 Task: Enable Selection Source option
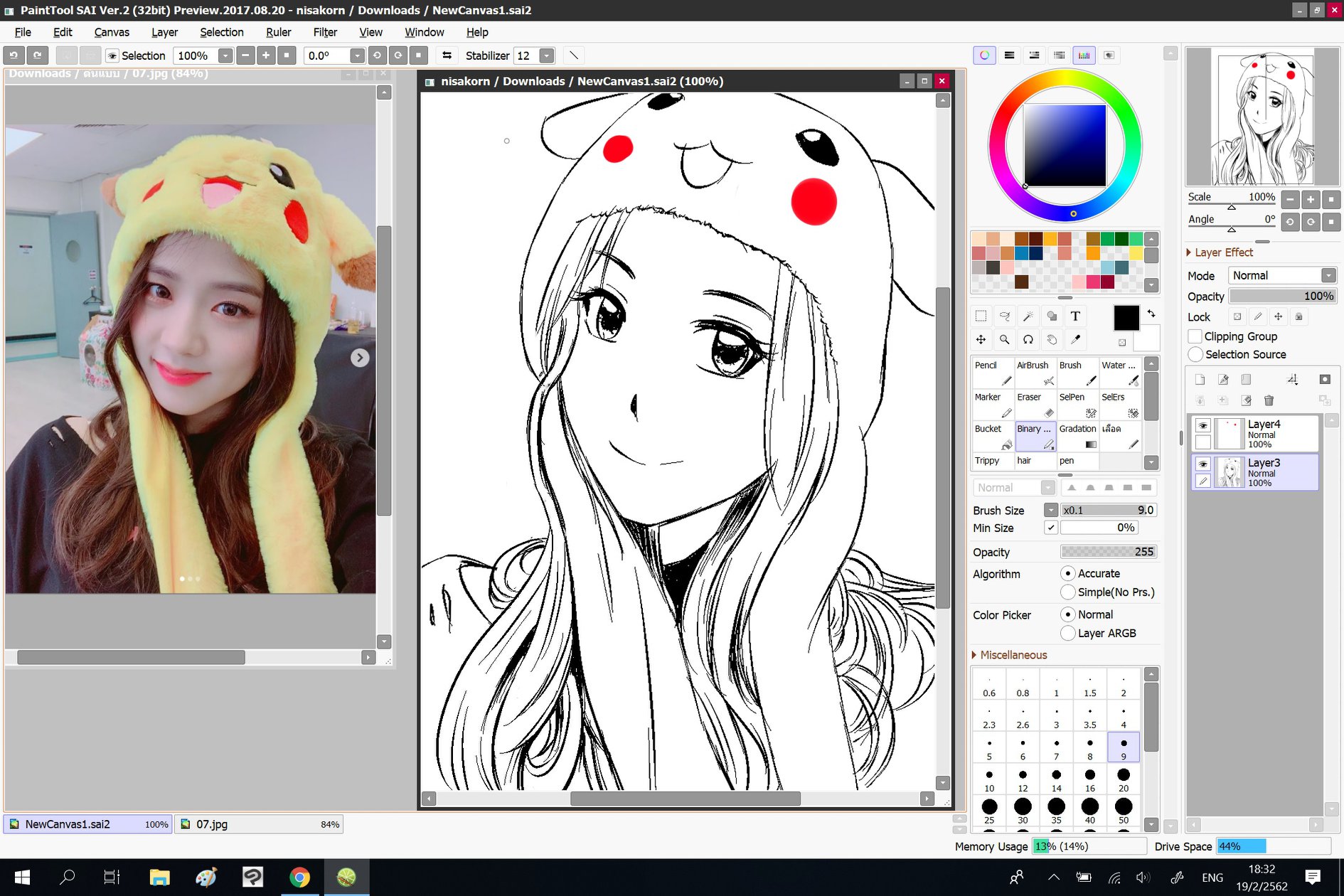(x=1195, y=354)
